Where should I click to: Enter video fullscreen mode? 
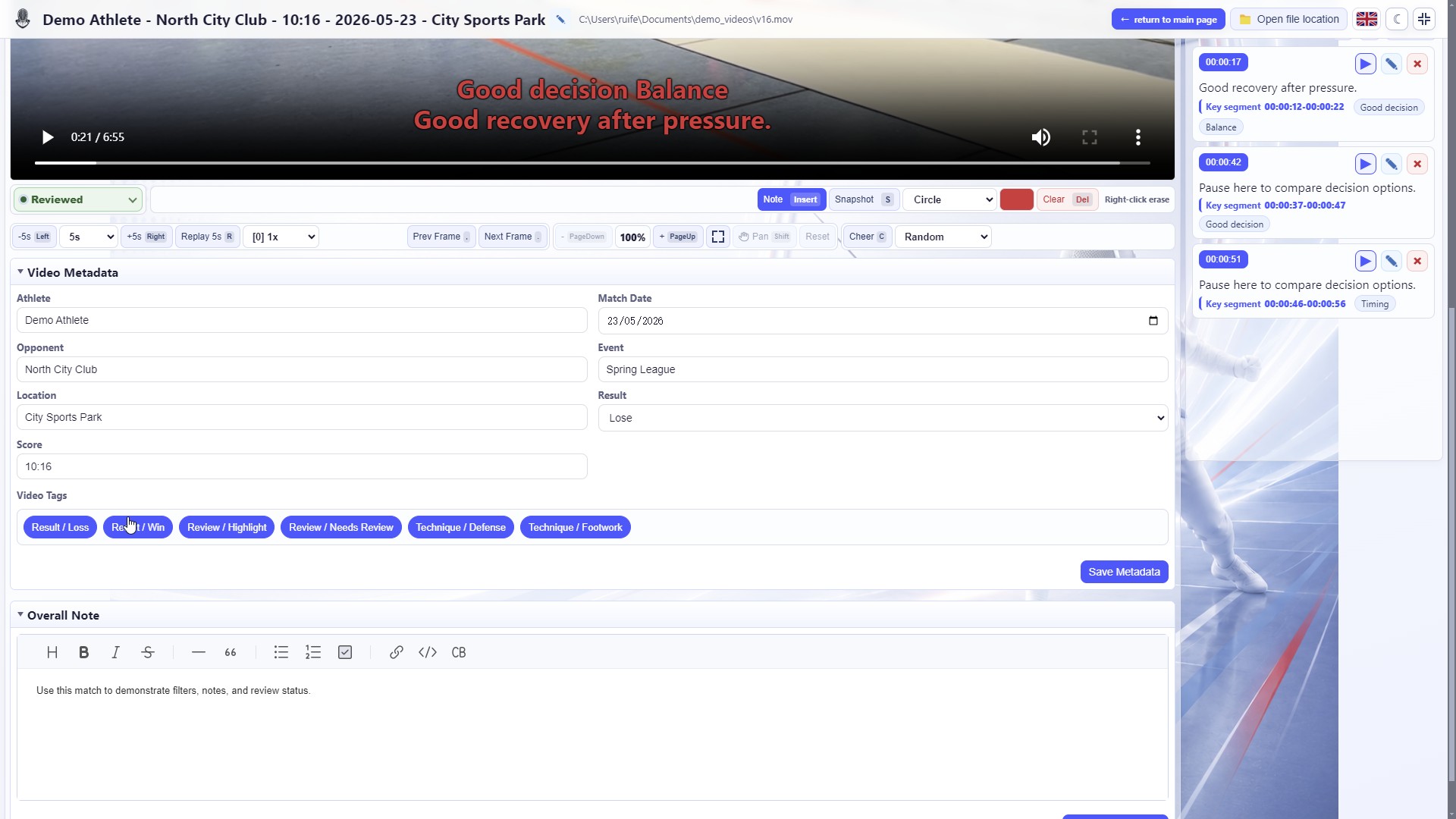pos(1090,137)
